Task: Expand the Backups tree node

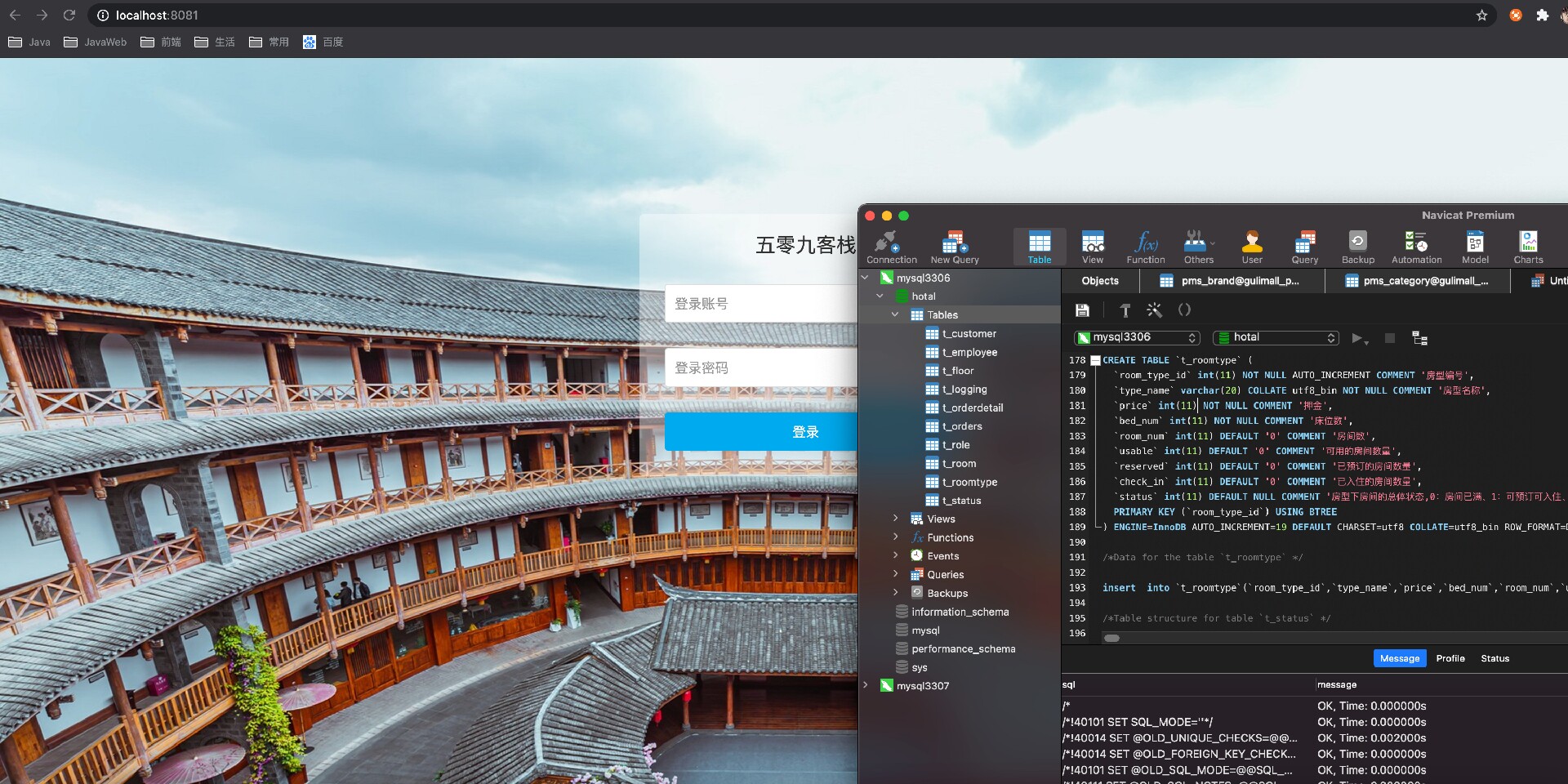Action: point(895,593)
